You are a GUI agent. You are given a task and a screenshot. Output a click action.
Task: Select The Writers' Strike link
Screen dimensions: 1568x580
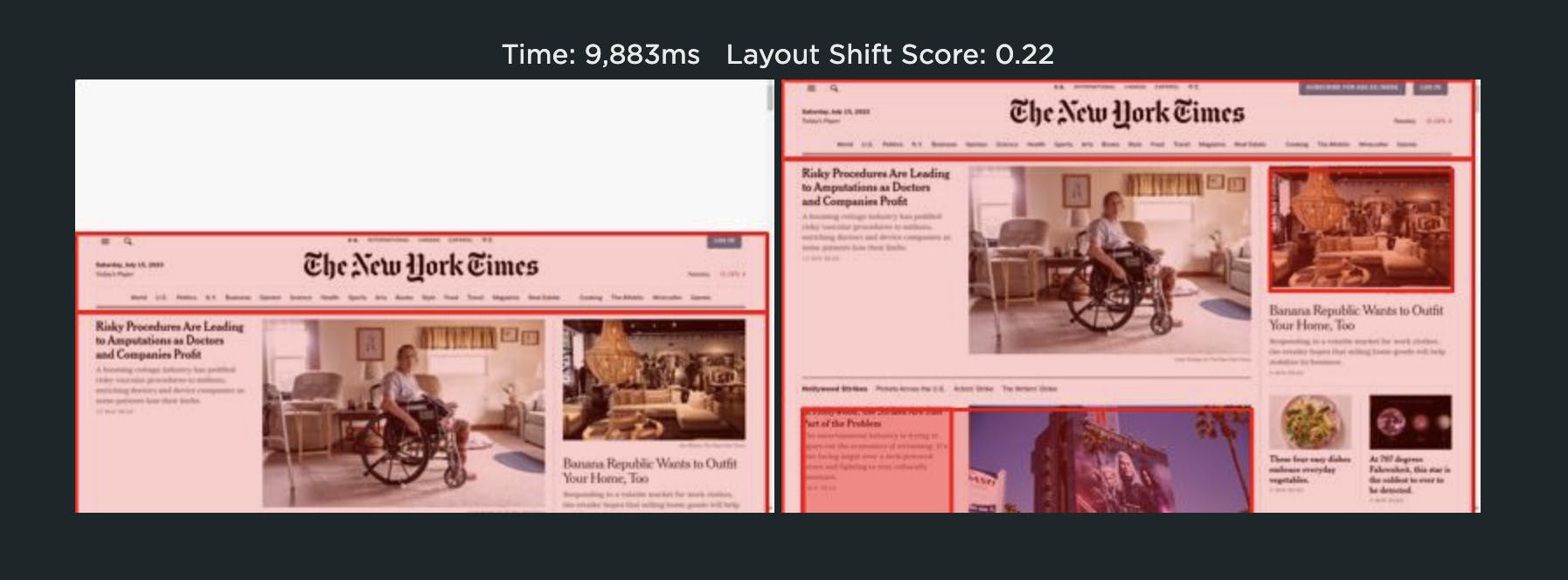(1029, 388)
